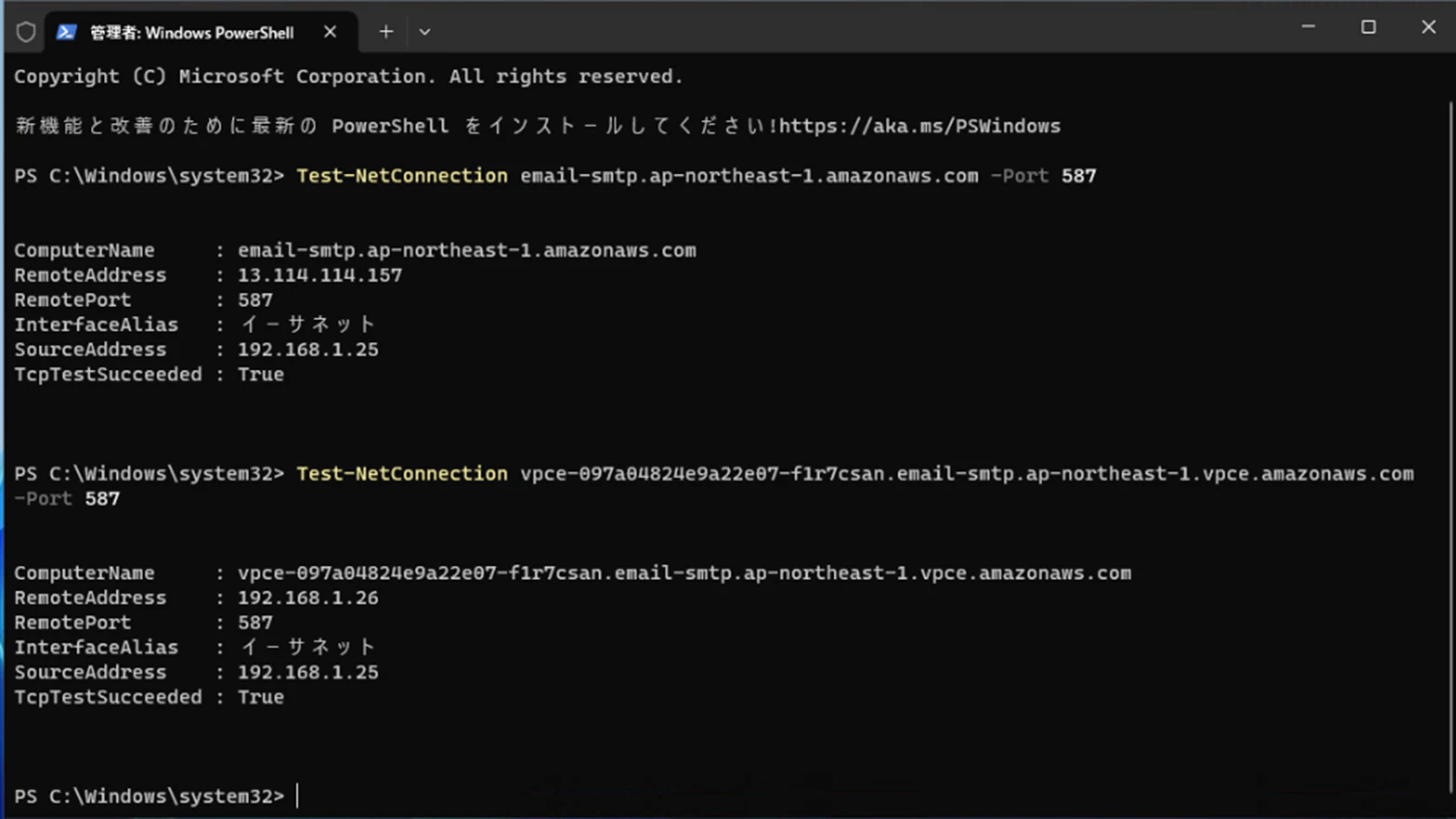Click the RemoteAddress value 13.114.114.157

coord(320,275)
